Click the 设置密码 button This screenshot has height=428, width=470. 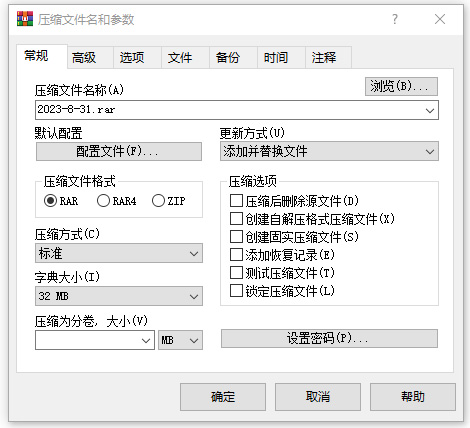pos(329,338)
